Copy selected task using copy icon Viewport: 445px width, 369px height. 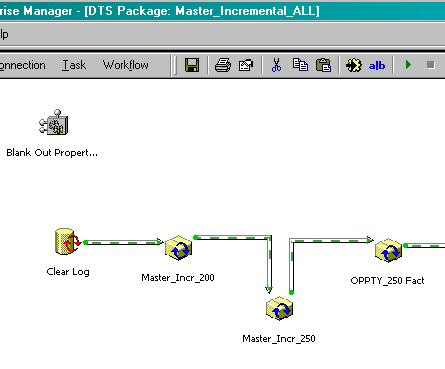(300, 65)
